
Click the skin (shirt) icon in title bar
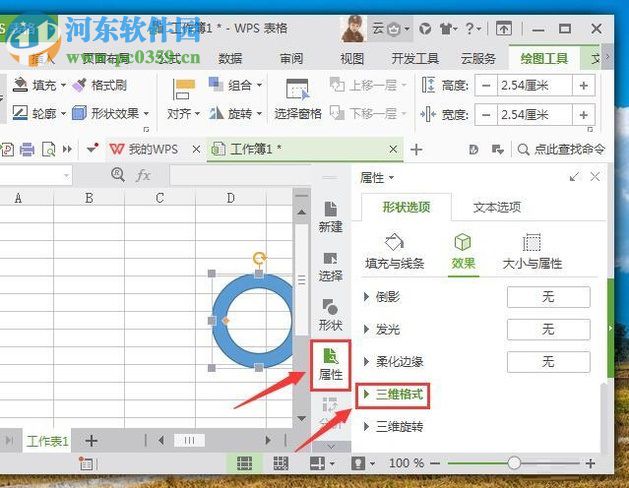tap(448, 29)
